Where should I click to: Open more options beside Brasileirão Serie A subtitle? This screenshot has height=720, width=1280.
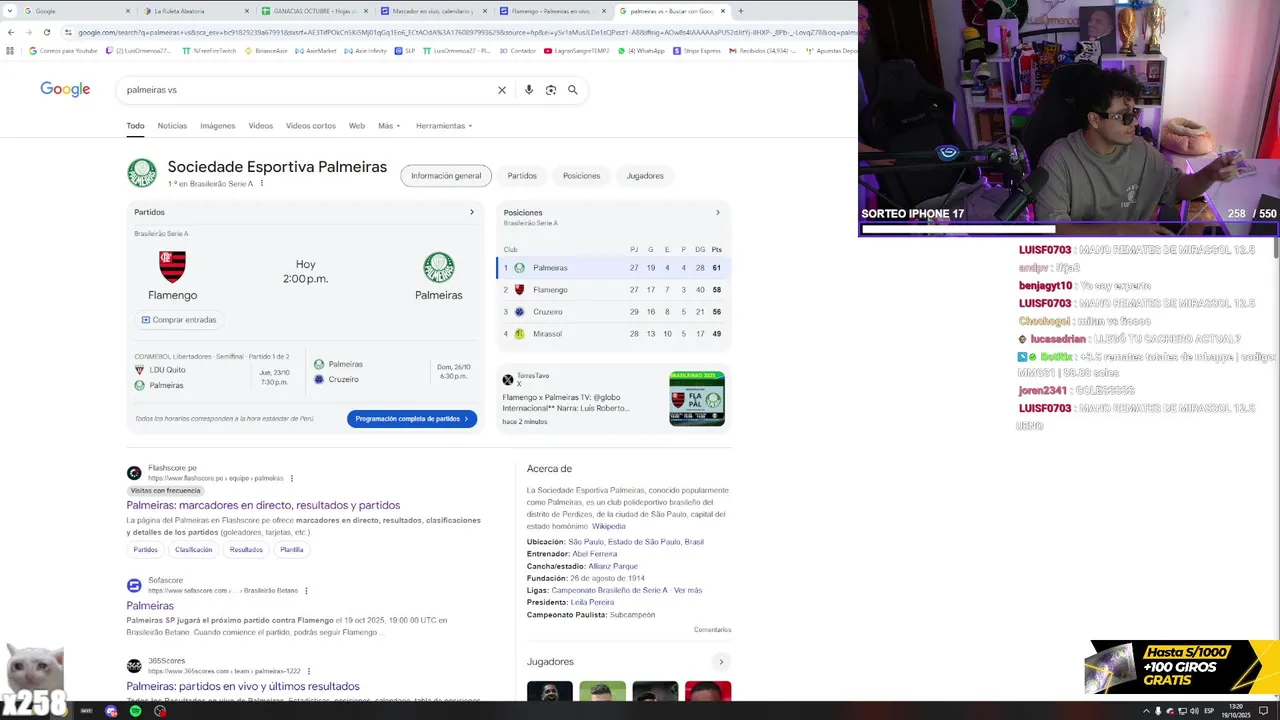click(262, 184)
